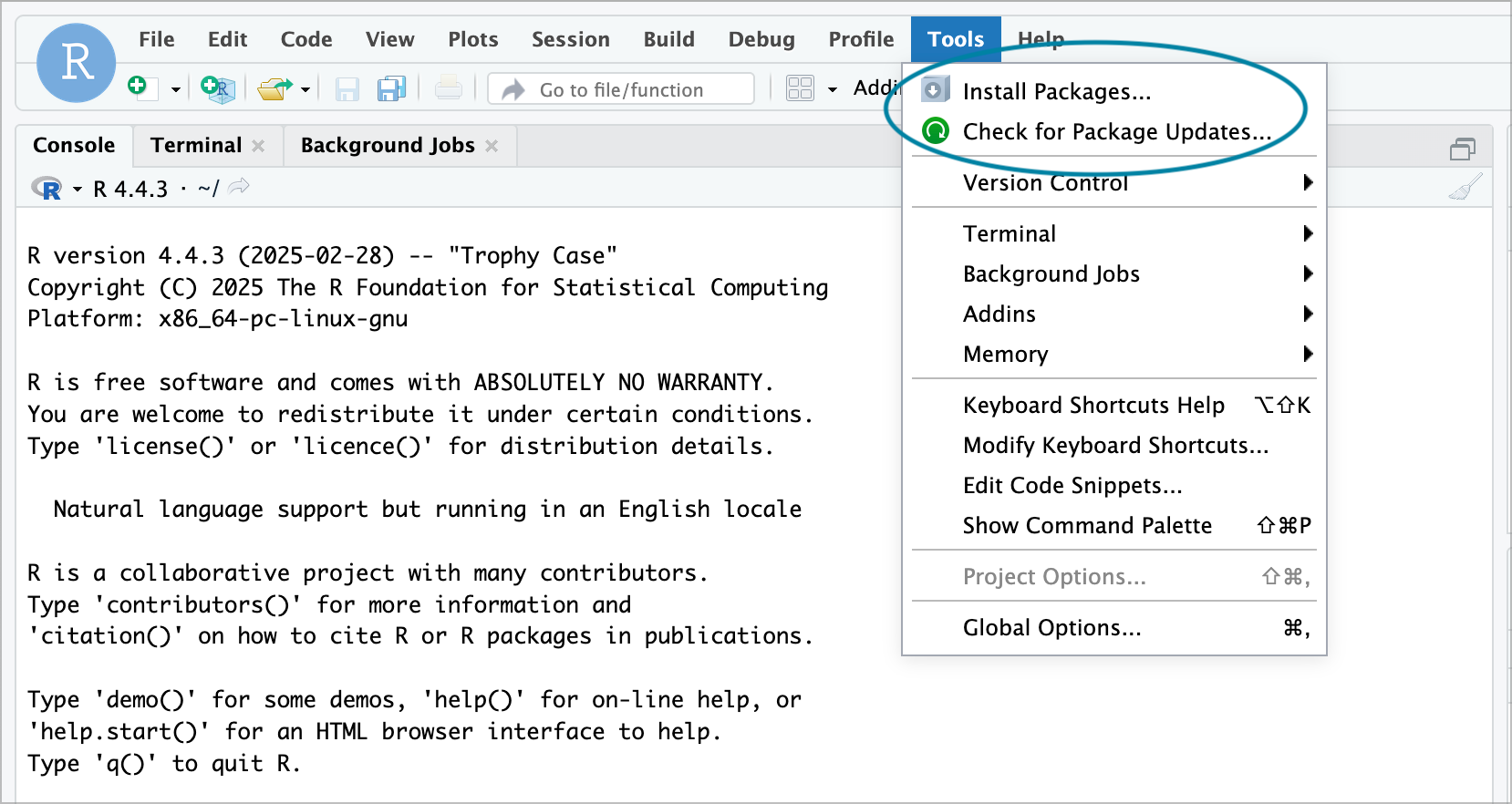Click the green package updates icon
Image resolution: width=1512 pixels, height=804 pixels.
[936, 131]
